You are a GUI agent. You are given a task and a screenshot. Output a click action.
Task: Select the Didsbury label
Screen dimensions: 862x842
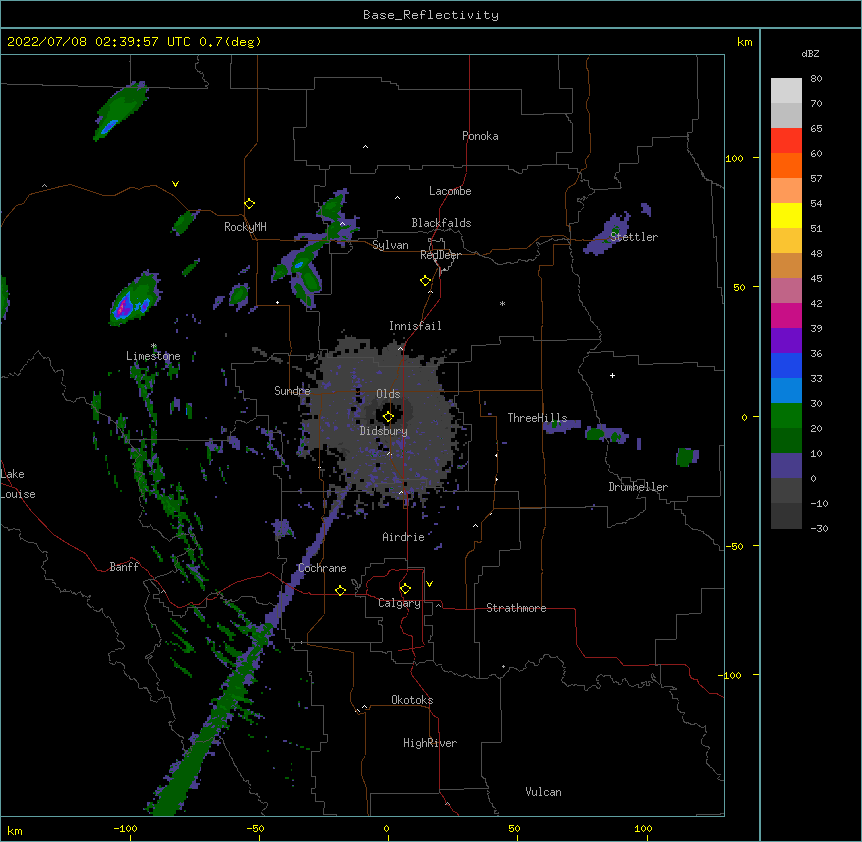point(384,431)
